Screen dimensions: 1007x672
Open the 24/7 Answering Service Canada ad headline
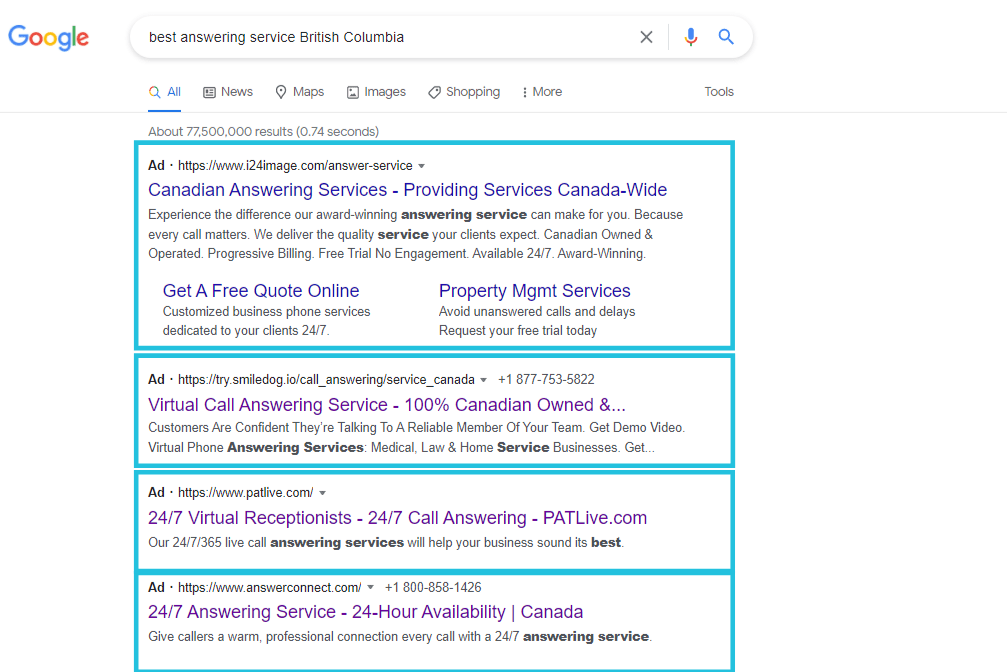tap(365, 612)
